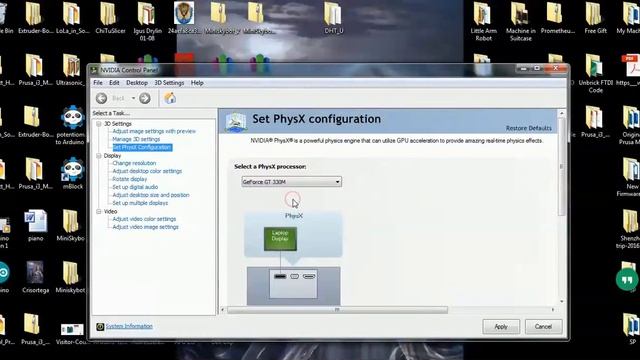Screen dimensions: 640x360
Task: Click the horizontal scrollbar right arrow
Action: pos(553,310)
